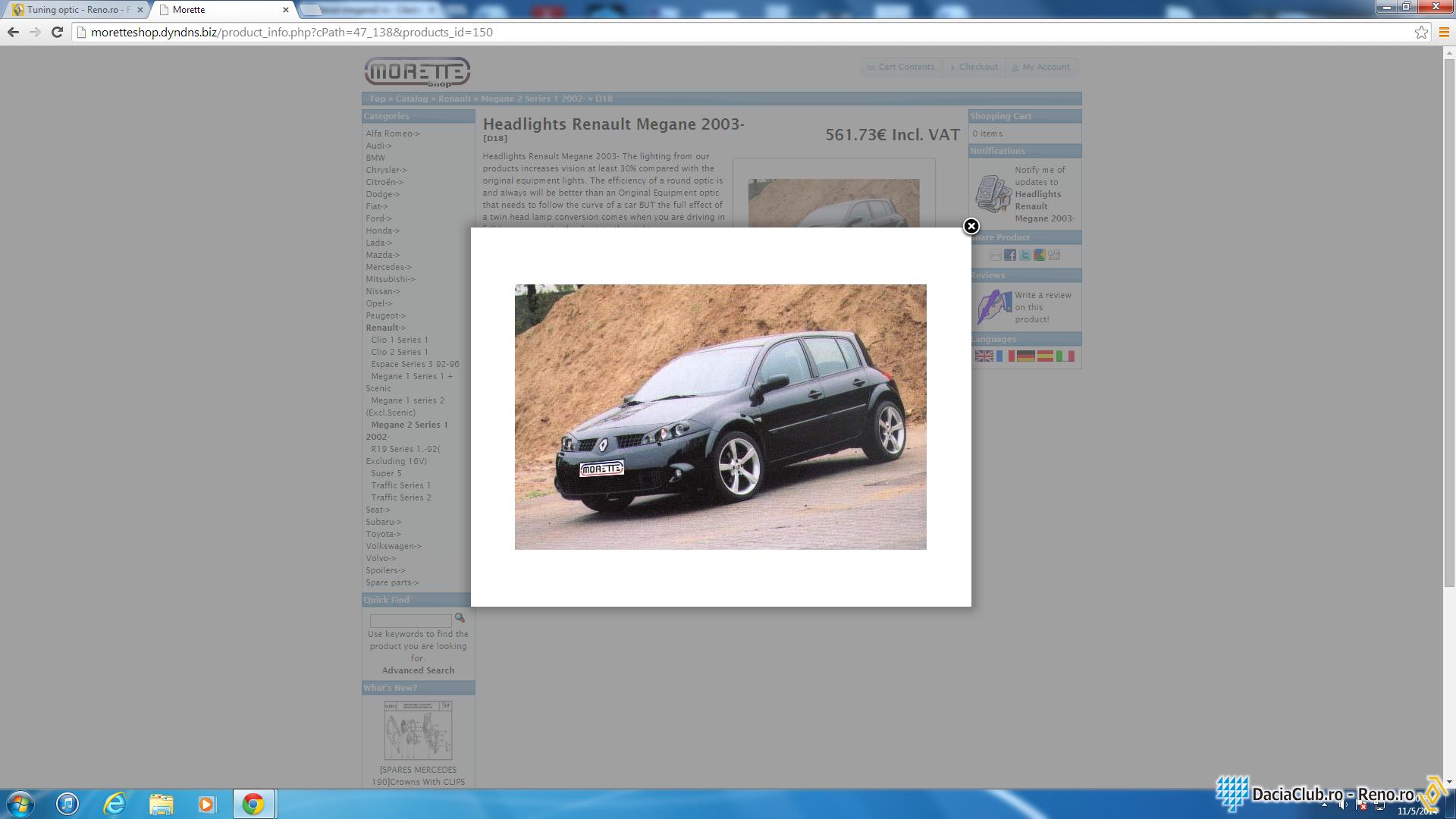Click Write a review on this product
The width and height of the screenshot is (1456, 819).
click(x=1043, y=307)
